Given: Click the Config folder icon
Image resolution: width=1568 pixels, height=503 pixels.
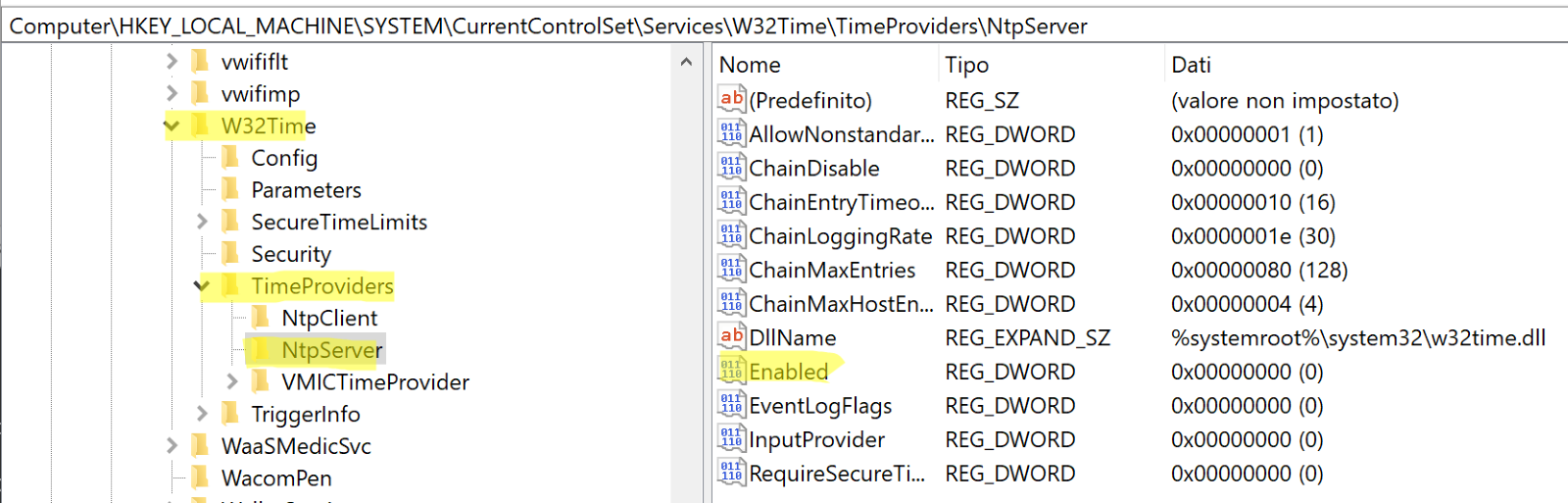Looking at the screenshot, I should point(231,158).
